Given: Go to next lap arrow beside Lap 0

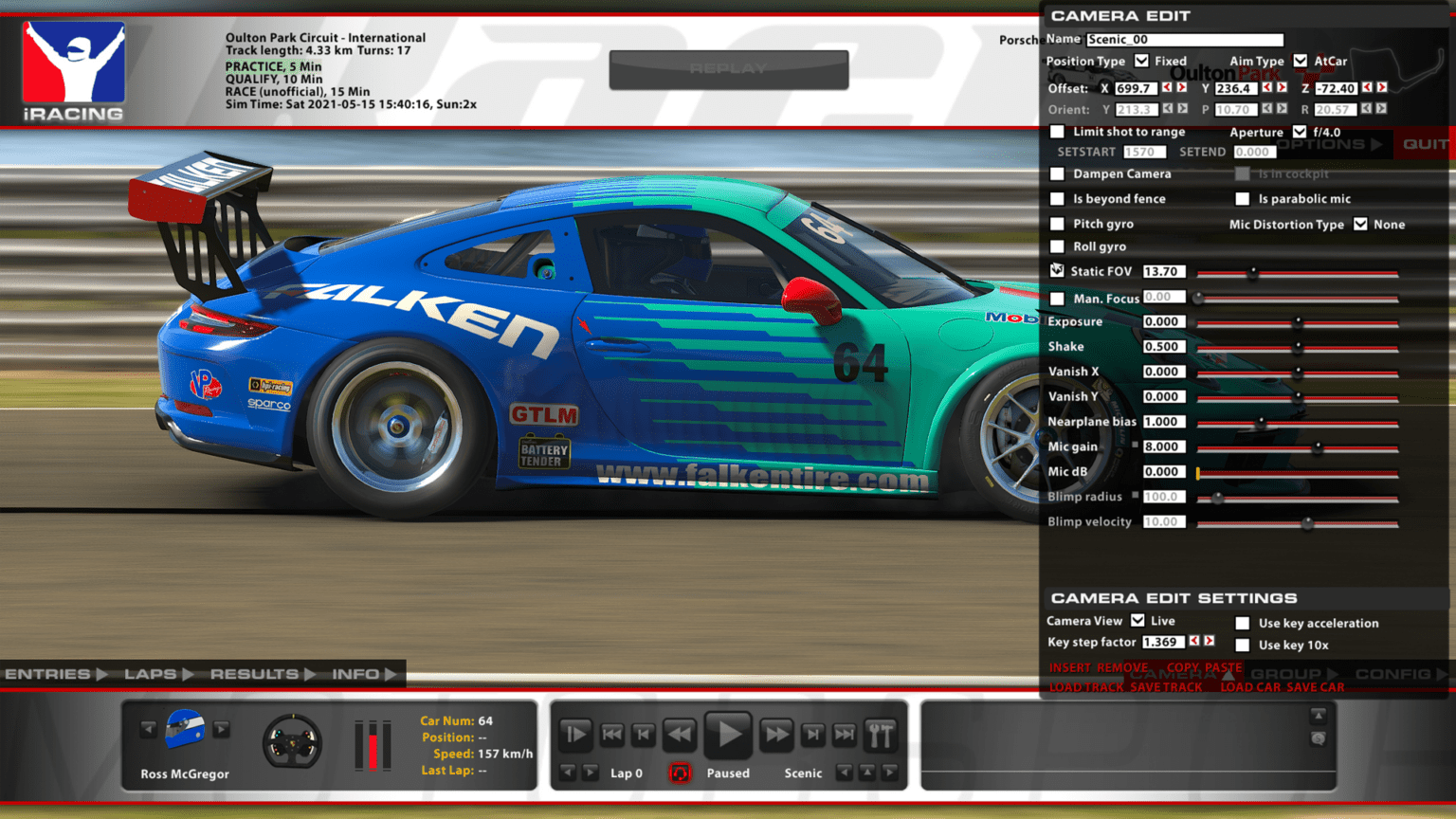Looking at the screenshot, I should pyautogui.click(x=590, y=773).
